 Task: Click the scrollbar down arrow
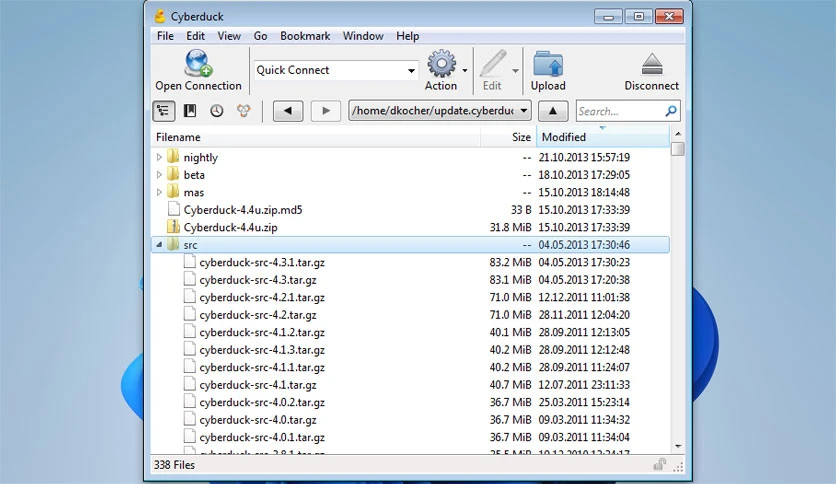[678, 446]
